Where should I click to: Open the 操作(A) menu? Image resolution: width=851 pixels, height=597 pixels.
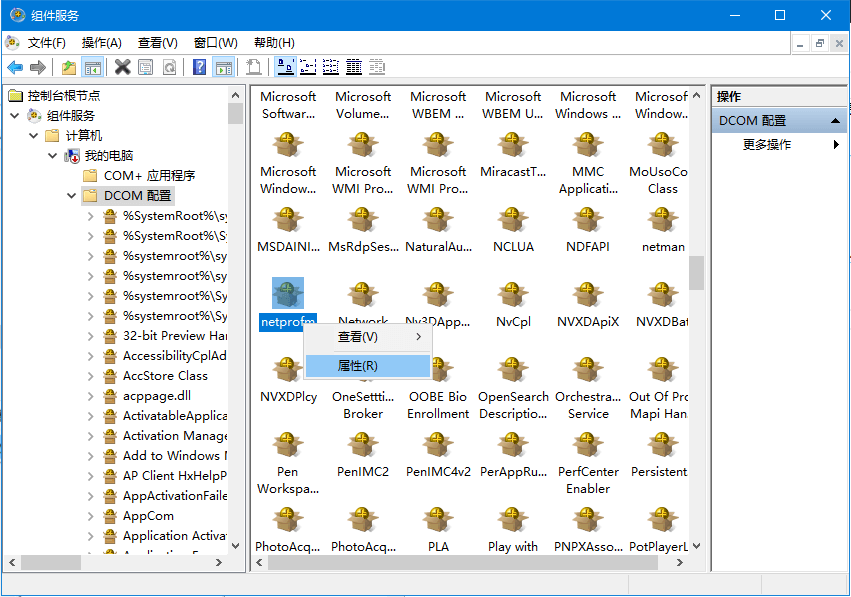click(x=101, y=42)
